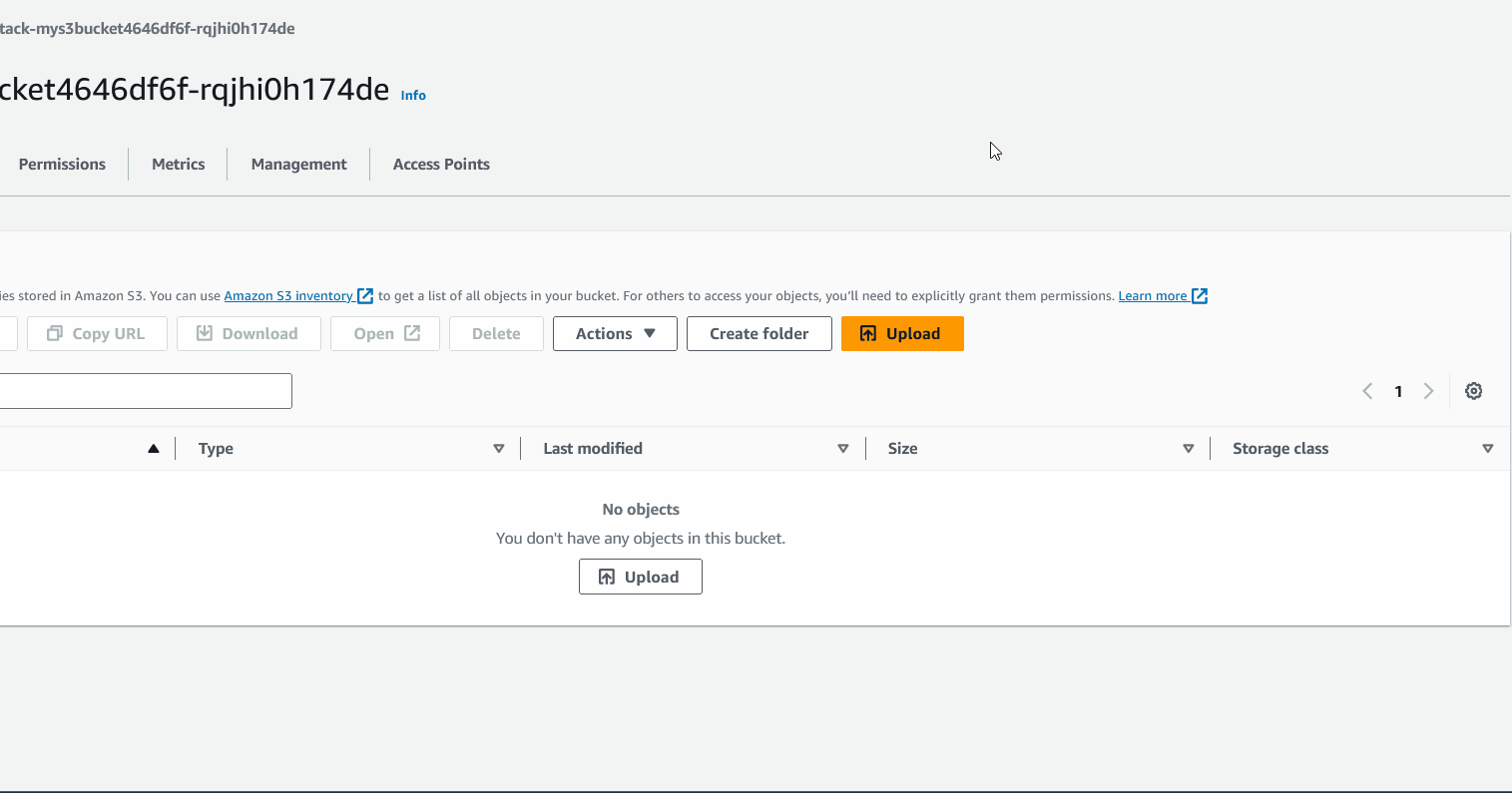Open the Last modified filter dropdown

point(843,448)
